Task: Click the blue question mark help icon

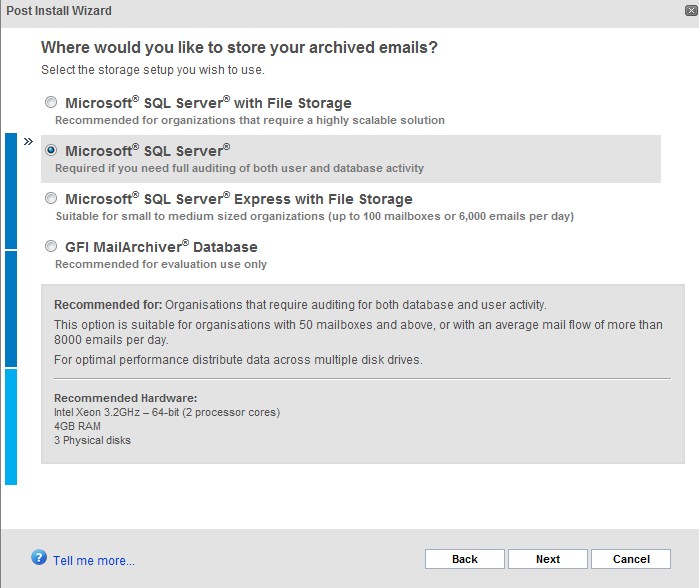Action: [x=39, y=557]
